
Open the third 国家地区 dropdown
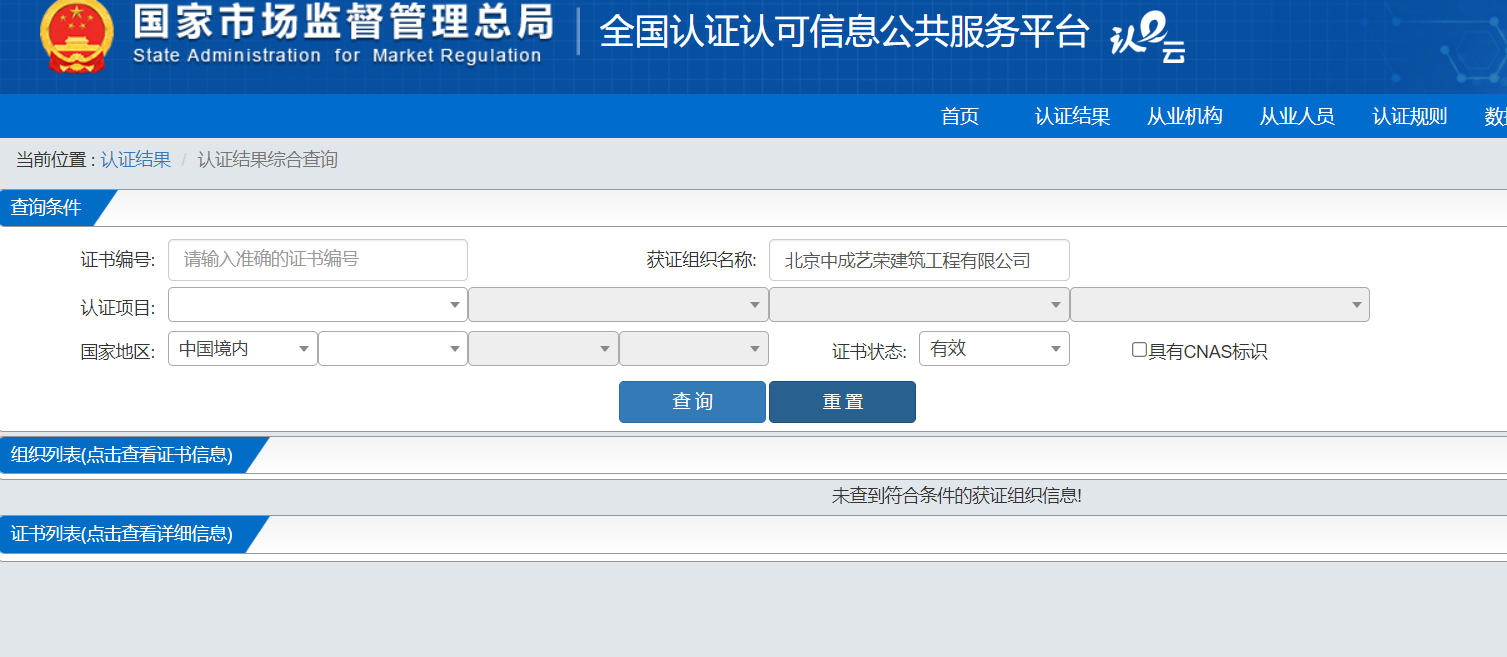click(x=543, y=349)
